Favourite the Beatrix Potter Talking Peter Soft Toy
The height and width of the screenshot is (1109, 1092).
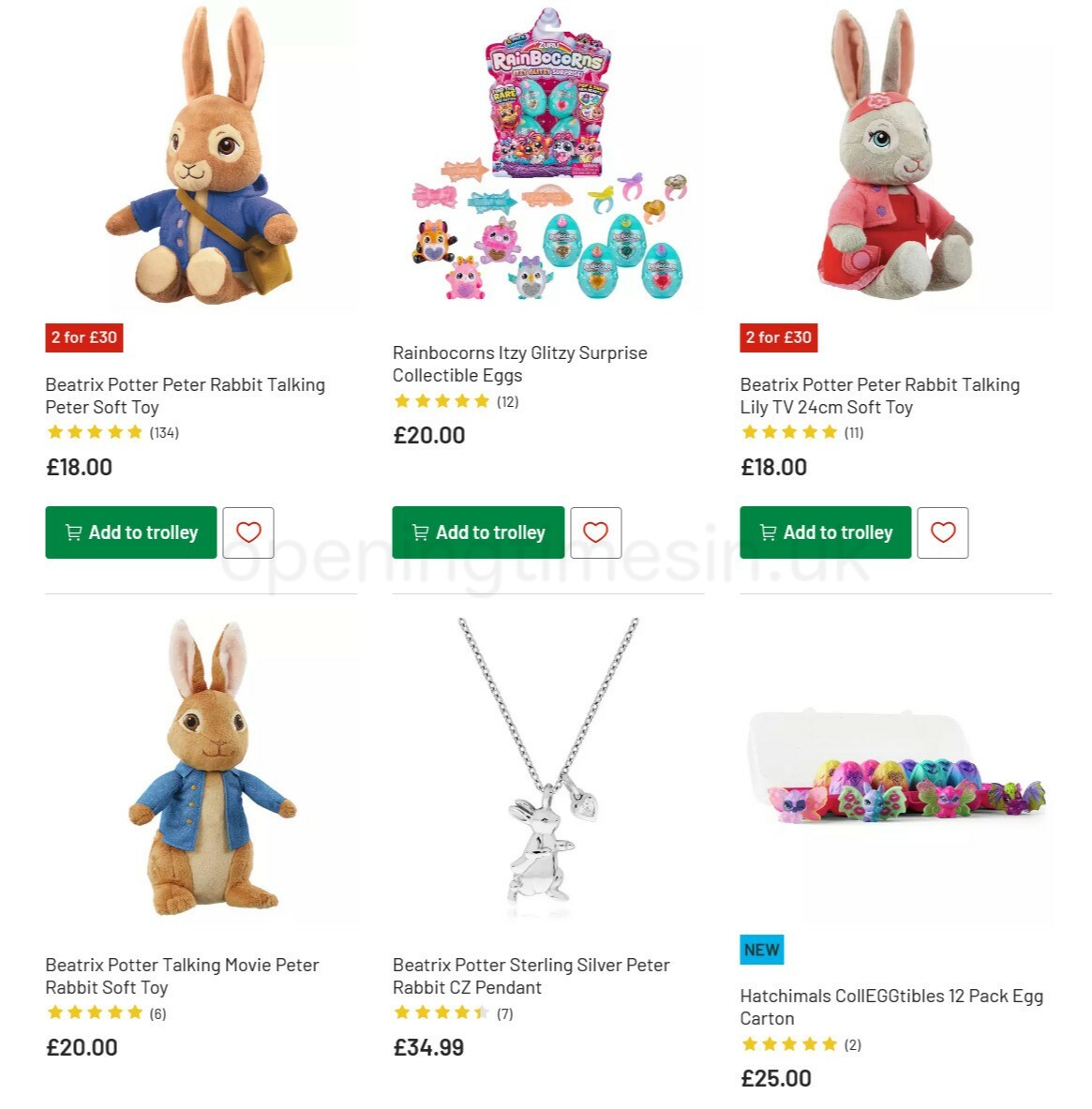coord(247,532)
